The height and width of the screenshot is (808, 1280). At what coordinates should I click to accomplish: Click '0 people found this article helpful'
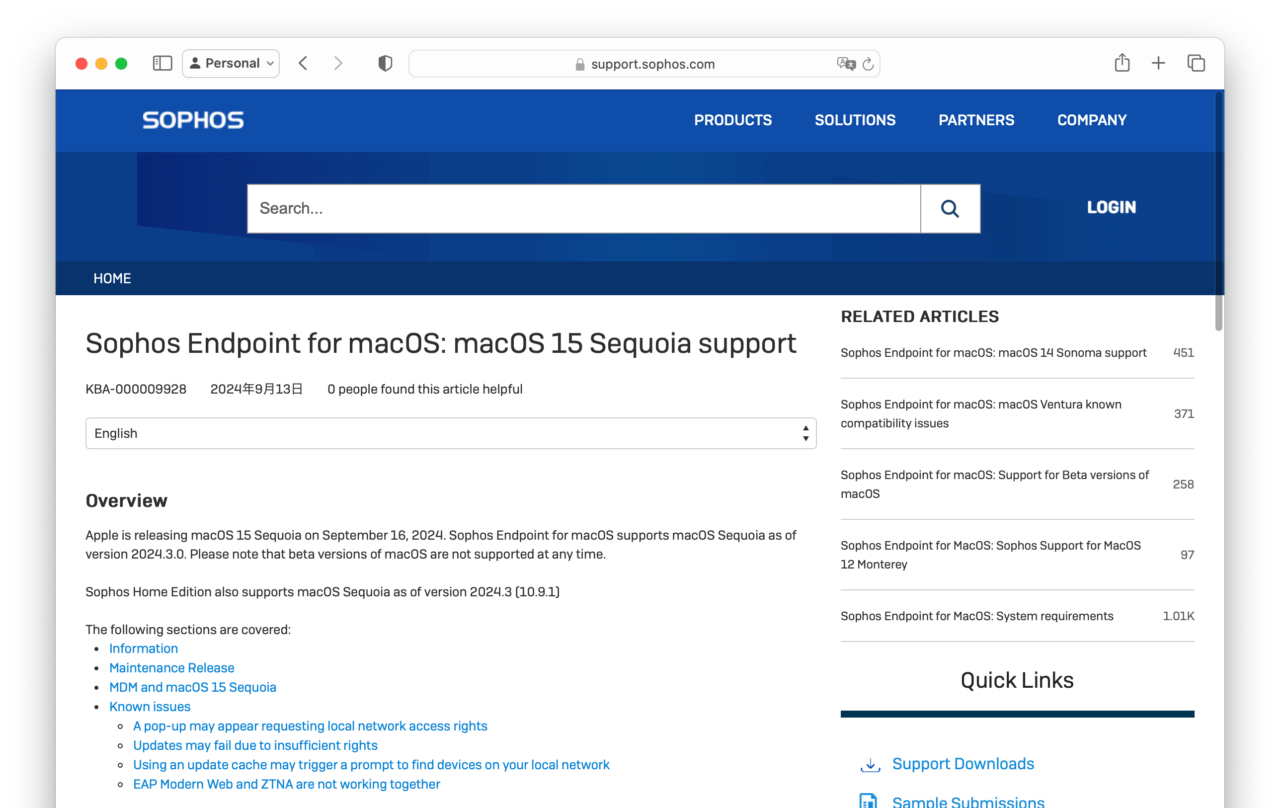(x=425, y=389)
